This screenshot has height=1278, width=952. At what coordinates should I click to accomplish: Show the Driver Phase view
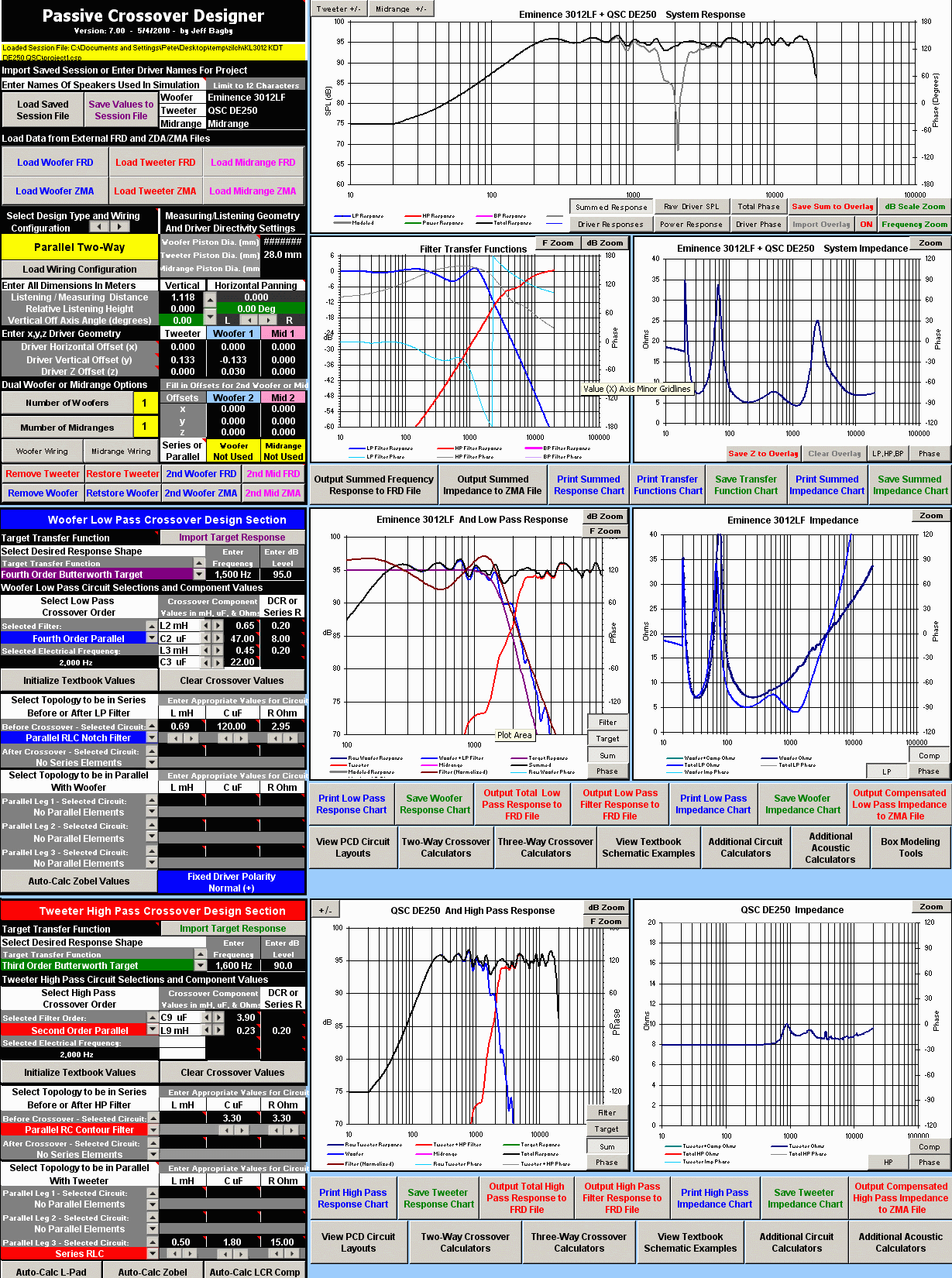pos(758,224)
